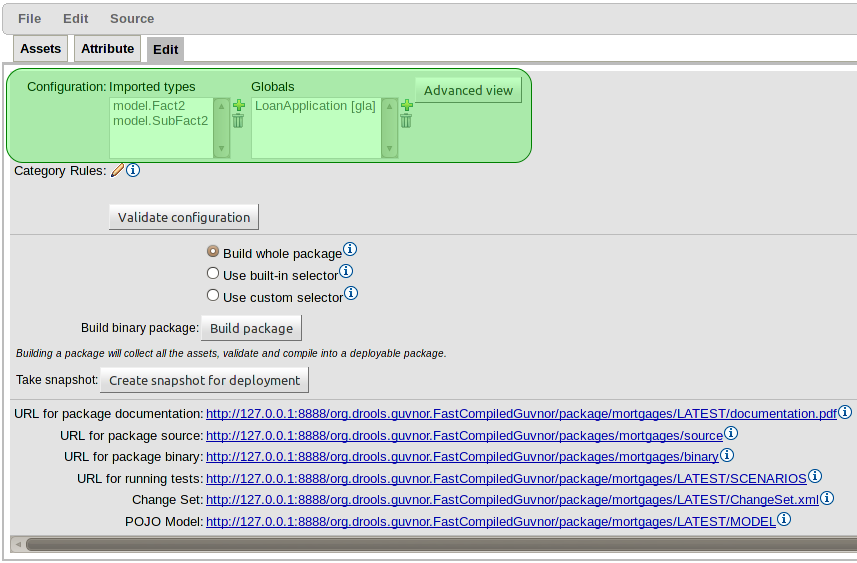Viewport: 857px width, 563px height.
Task: Click the horizontal scrollbar at the bottom
Action: pyautogui.click(x=430, y=544)
